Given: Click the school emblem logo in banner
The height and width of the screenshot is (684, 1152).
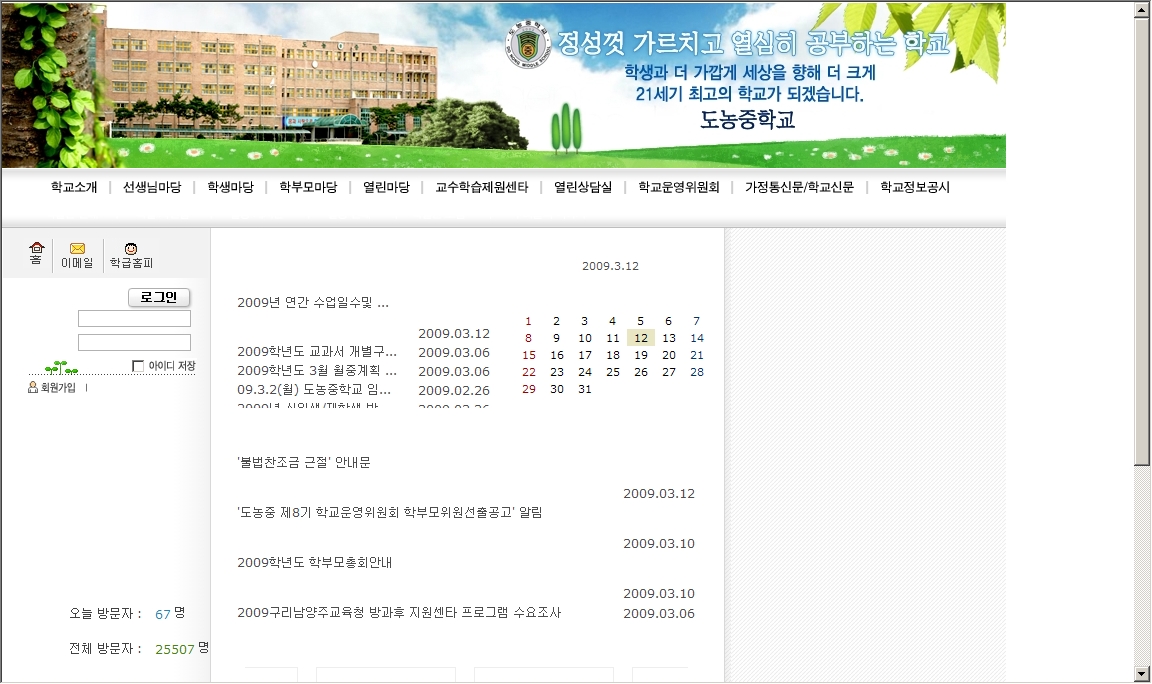Looking at the screenshot, I should [527, 44].
